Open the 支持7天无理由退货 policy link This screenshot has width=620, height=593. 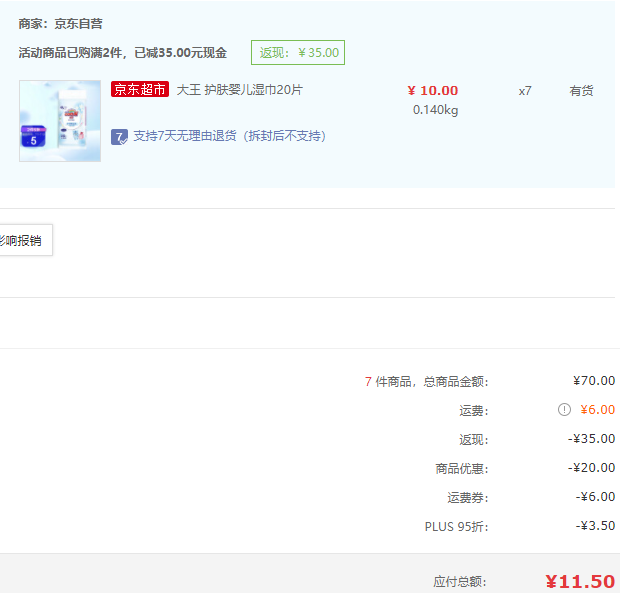click(x=230, y=136)
